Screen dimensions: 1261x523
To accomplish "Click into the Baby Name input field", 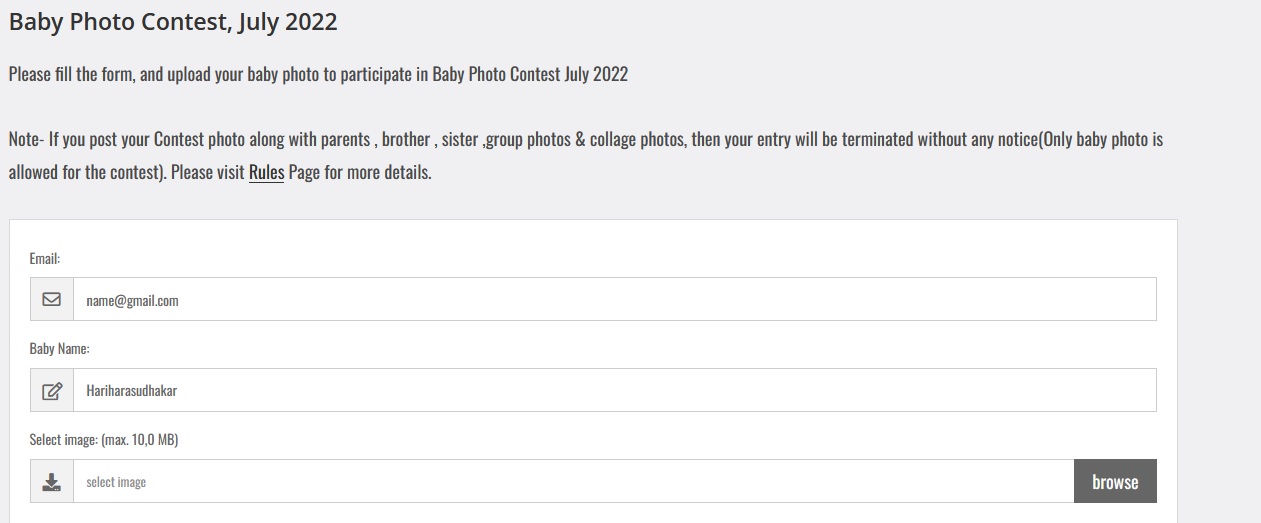I will coord(614,391).
